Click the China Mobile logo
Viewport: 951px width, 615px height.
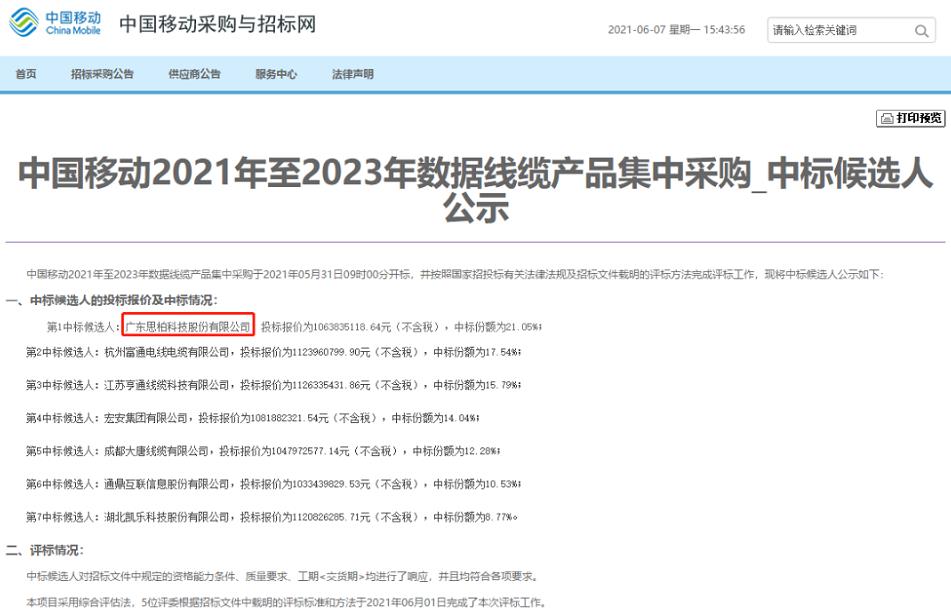pos(58,24)
